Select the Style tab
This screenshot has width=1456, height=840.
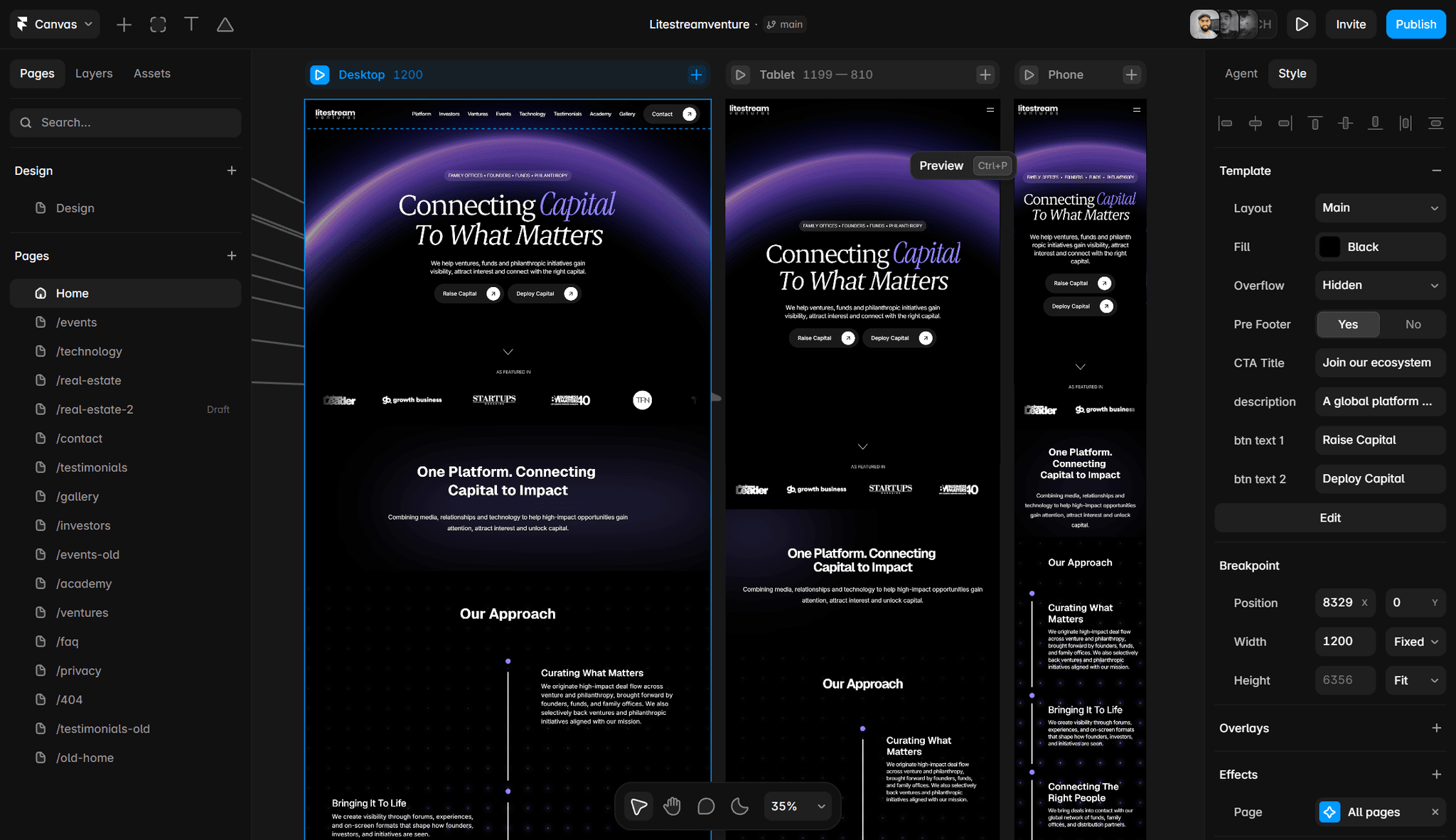click(x=1292, y=73)
